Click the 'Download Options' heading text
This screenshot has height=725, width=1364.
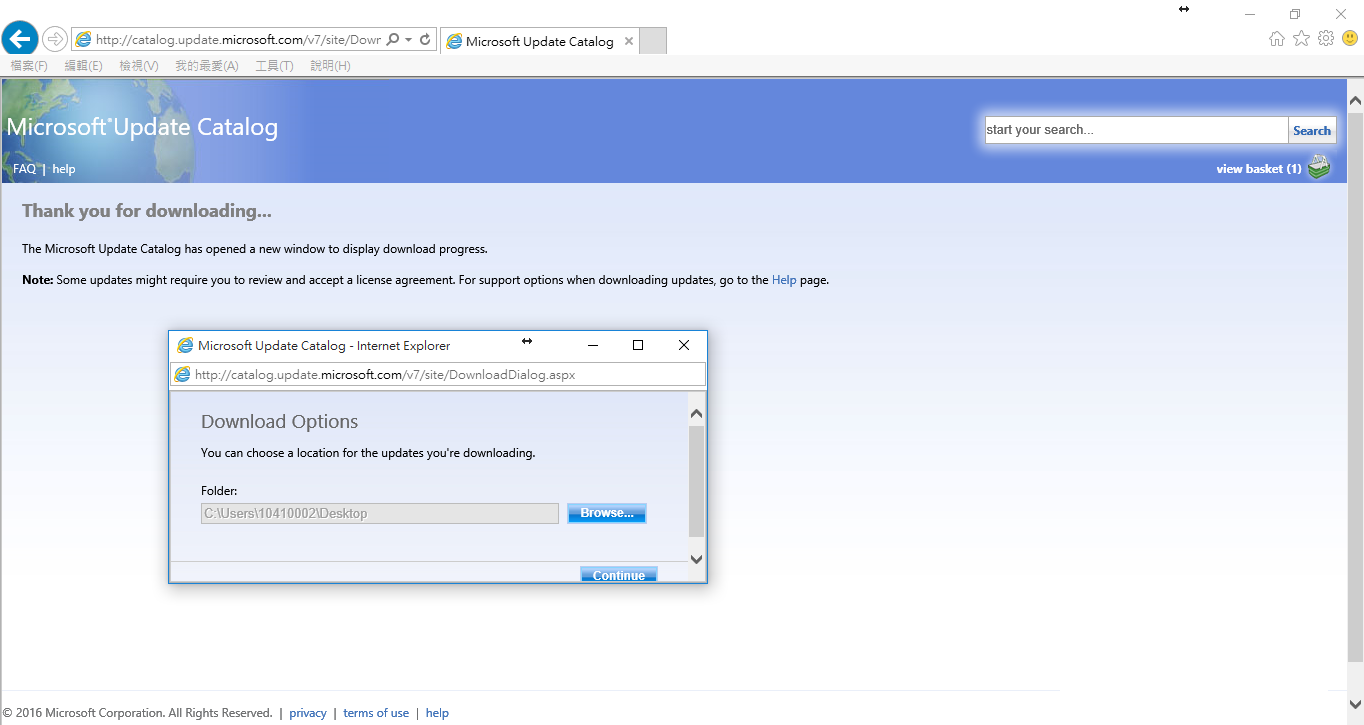(x=280, y=422)
